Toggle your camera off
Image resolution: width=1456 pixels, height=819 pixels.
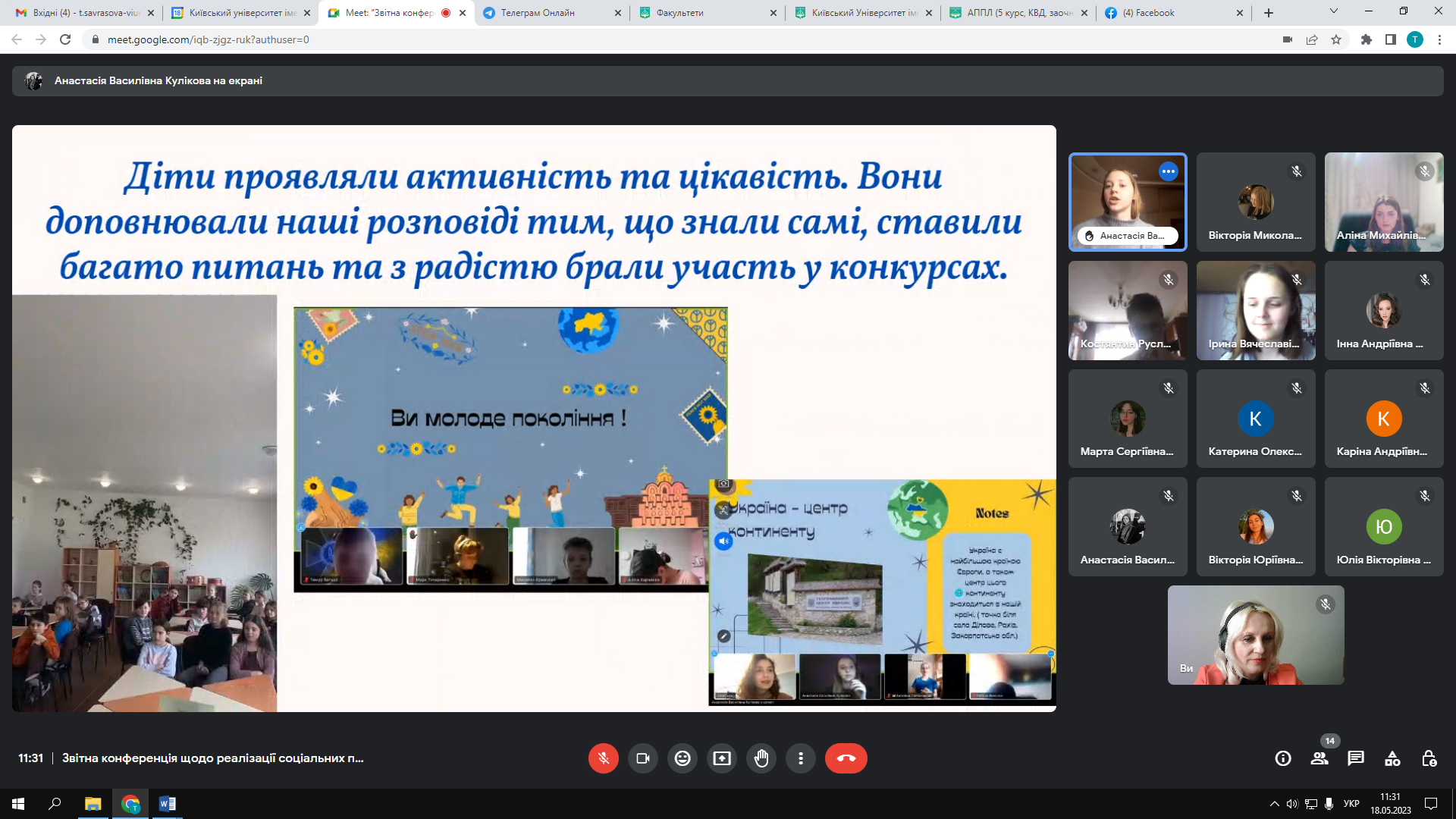643,758
